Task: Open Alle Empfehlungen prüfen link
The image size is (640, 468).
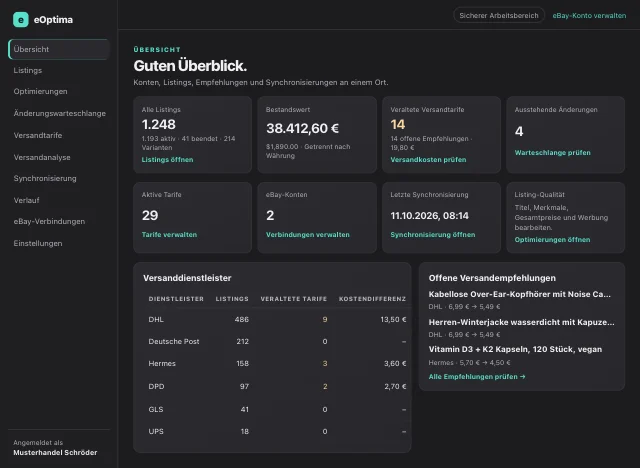Action: click(477, 377)
